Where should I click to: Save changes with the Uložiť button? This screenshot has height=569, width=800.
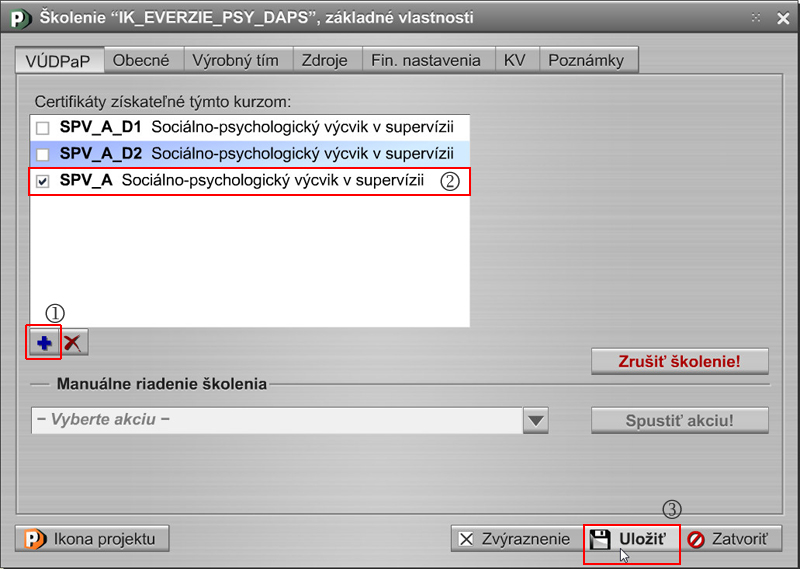pos(632,539)
